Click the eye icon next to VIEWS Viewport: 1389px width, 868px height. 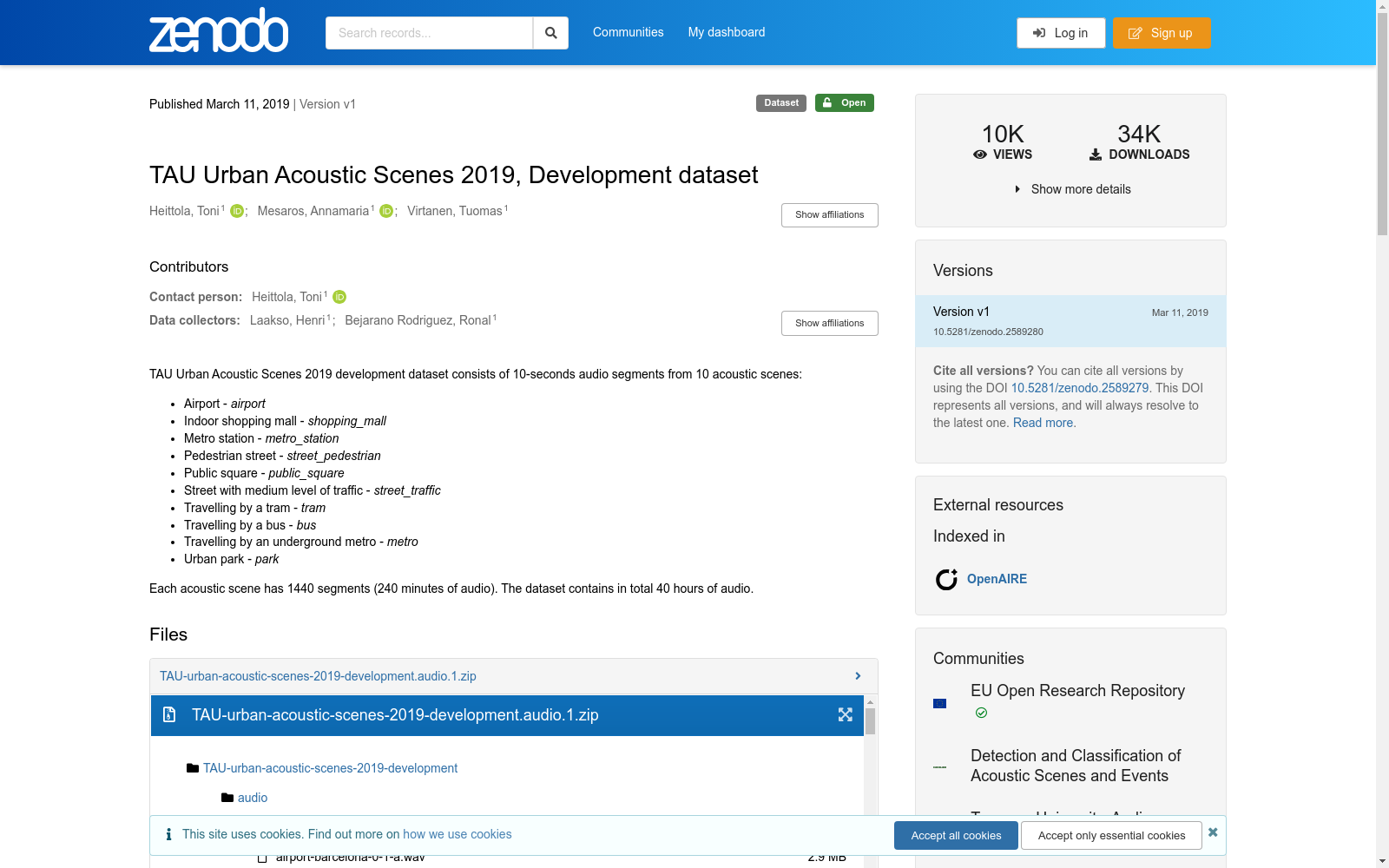click(x=980, y=155)
